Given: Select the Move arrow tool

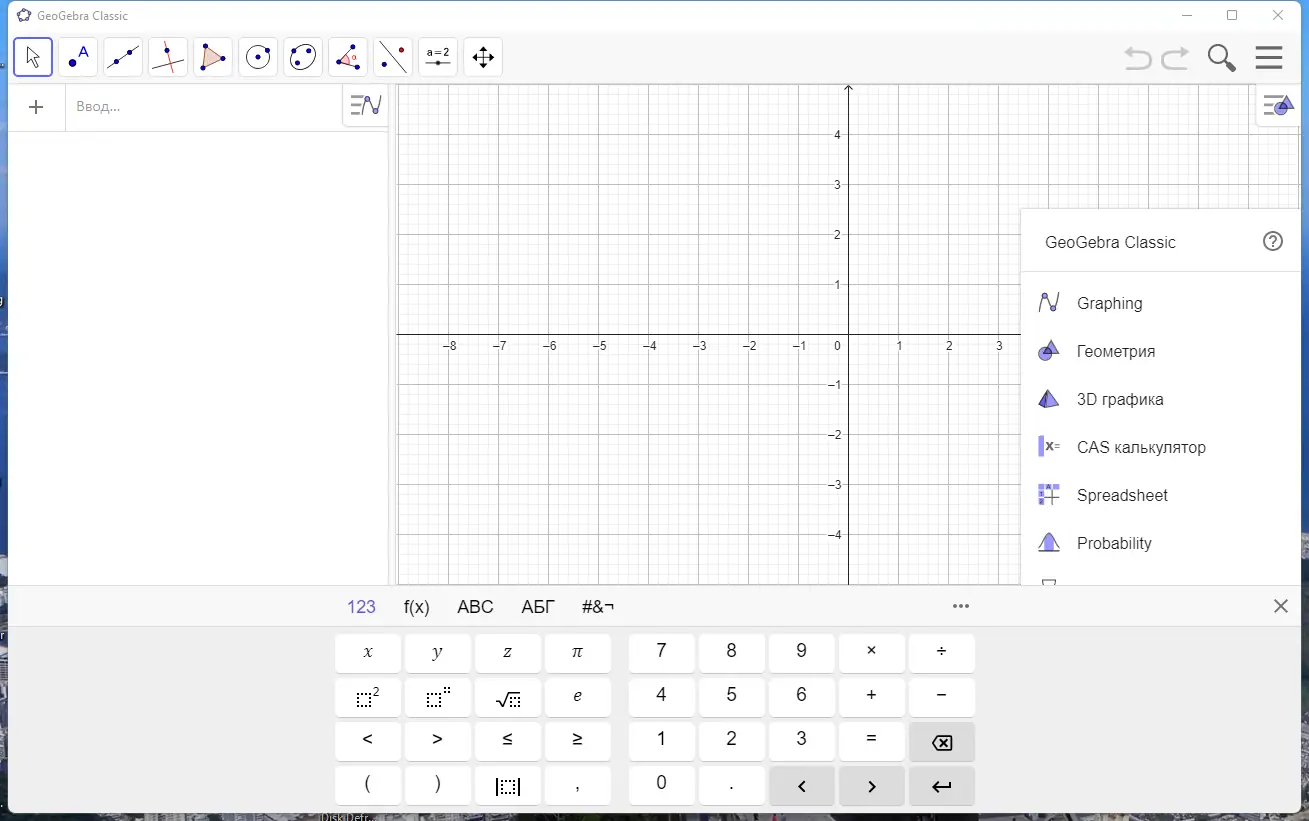Looking at the screenshot, I should pyautogui.click(x=33, y=57).
